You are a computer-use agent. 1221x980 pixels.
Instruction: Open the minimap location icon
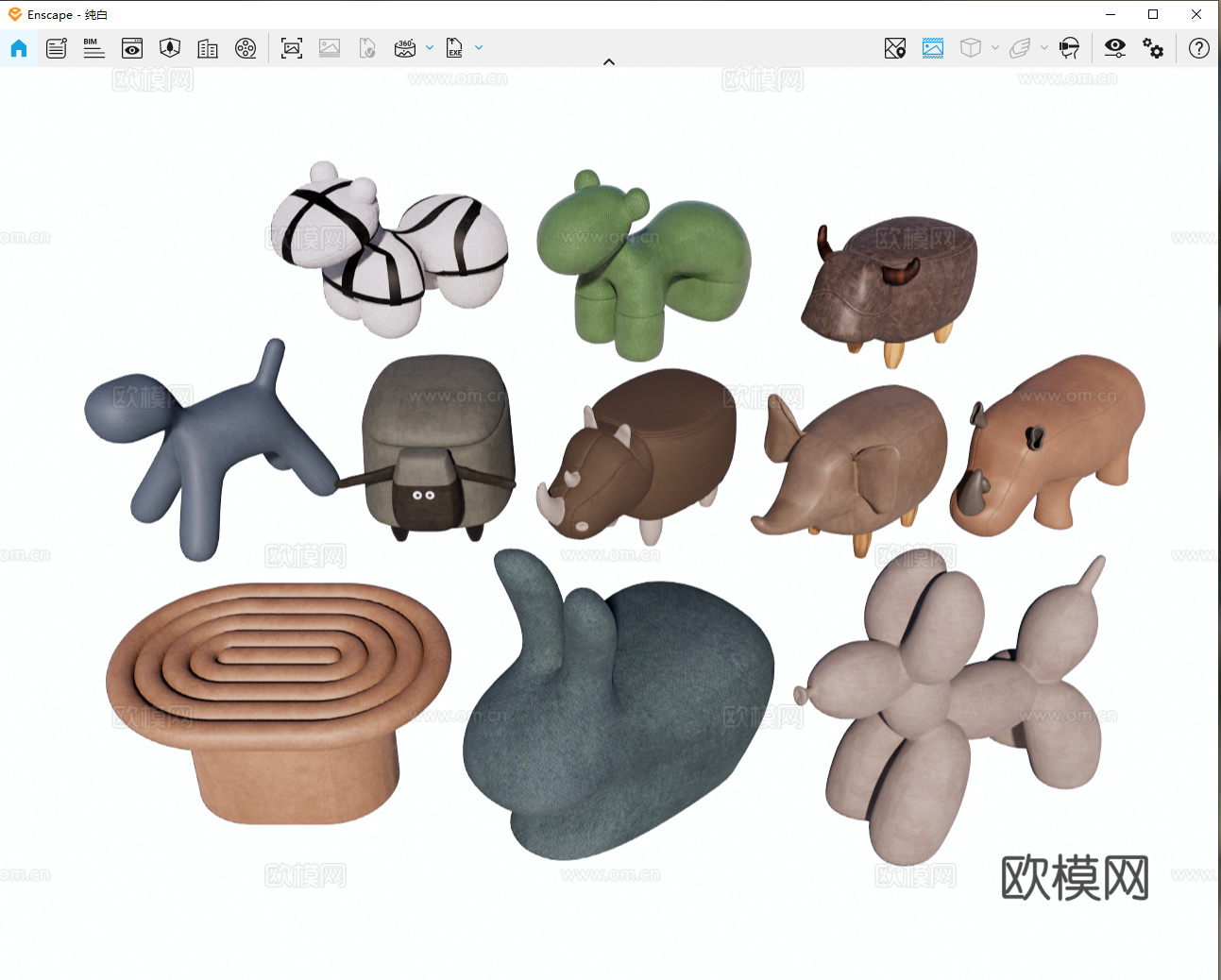[895, 48]
